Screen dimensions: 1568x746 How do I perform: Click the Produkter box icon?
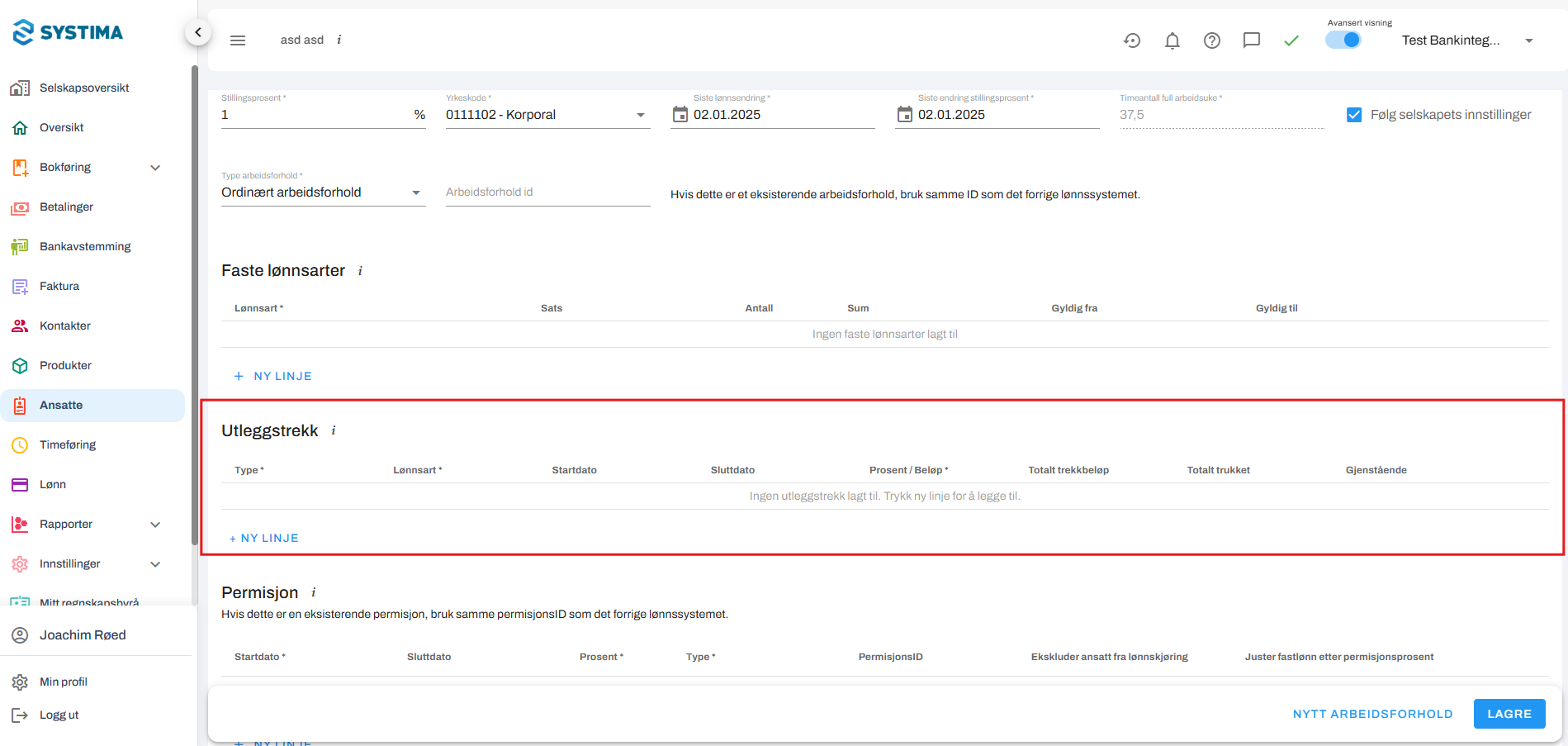point(20,366)
